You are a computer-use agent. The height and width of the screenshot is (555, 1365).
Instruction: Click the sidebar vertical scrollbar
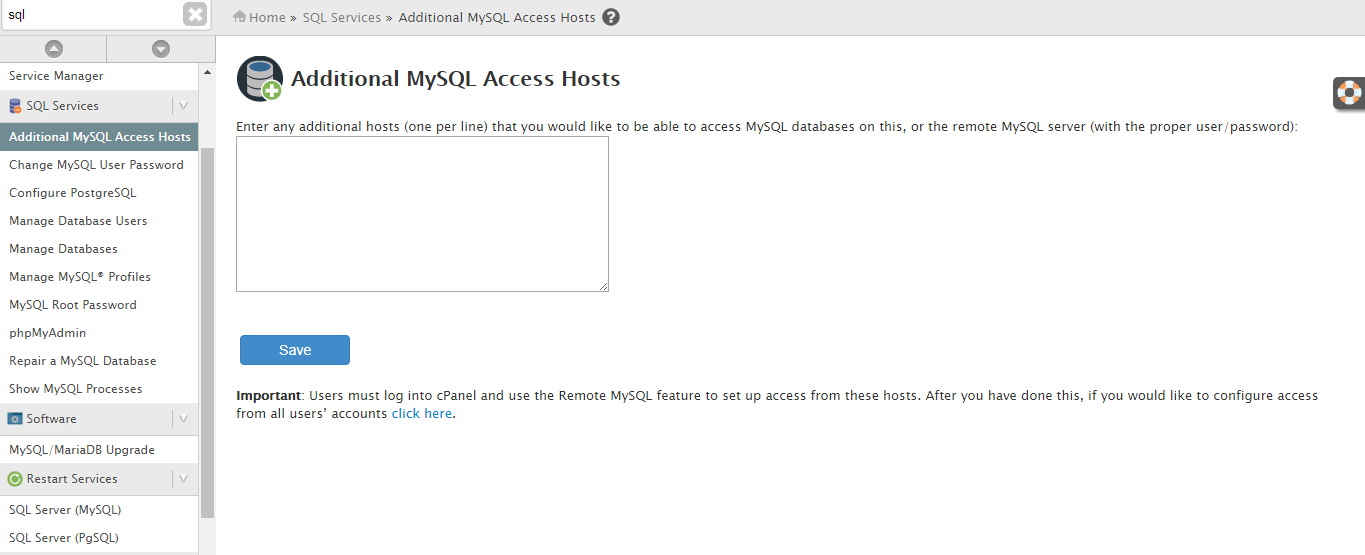point(207,330)
